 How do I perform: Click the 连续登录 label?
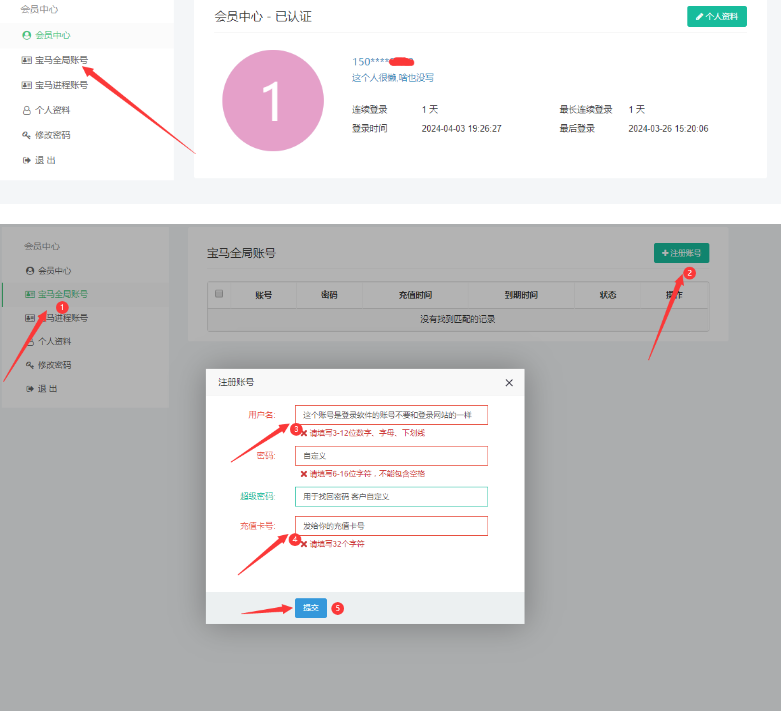tap(370, 110)
